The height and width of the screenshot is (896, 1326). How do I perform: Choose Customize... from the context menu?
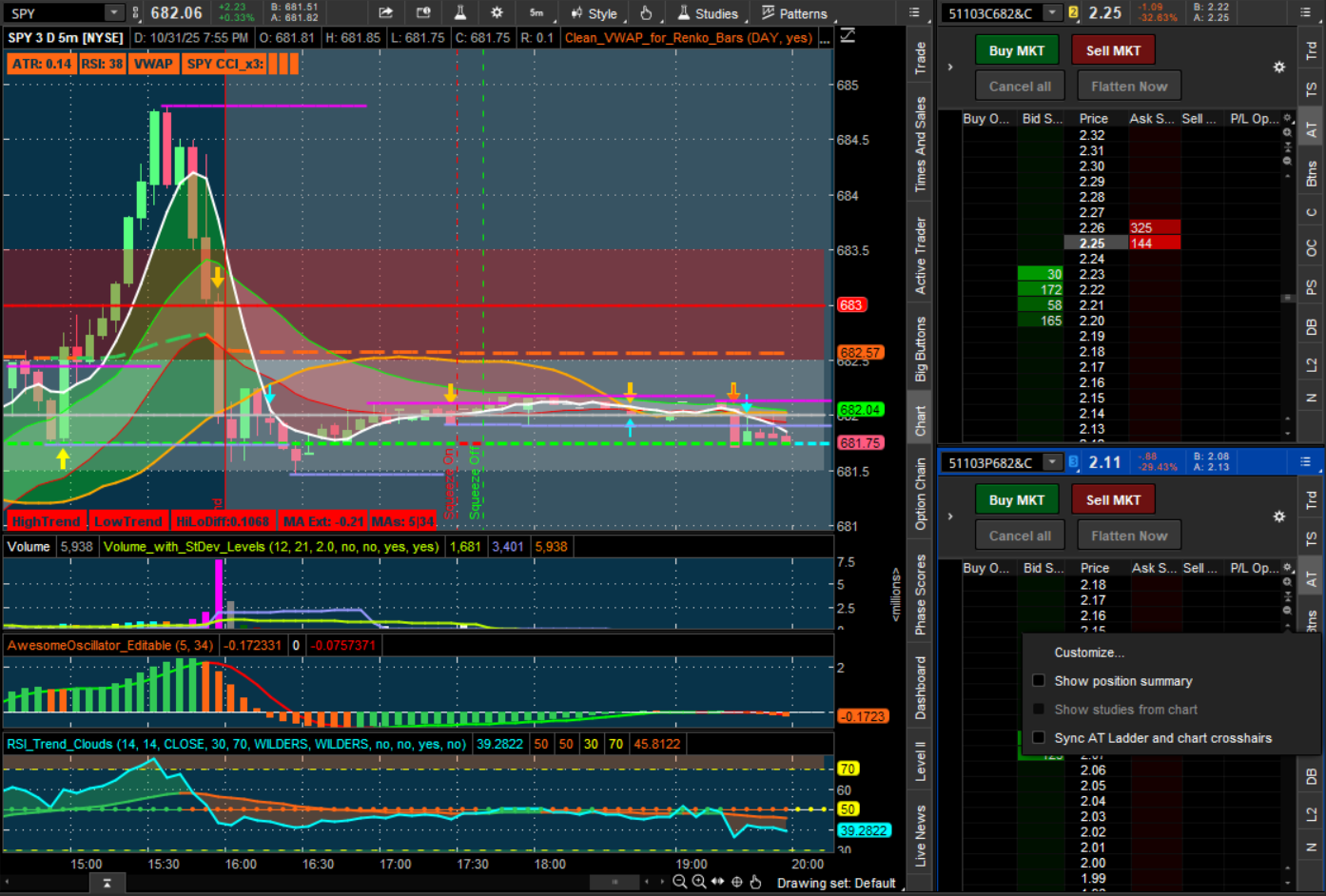(1089, 653)
